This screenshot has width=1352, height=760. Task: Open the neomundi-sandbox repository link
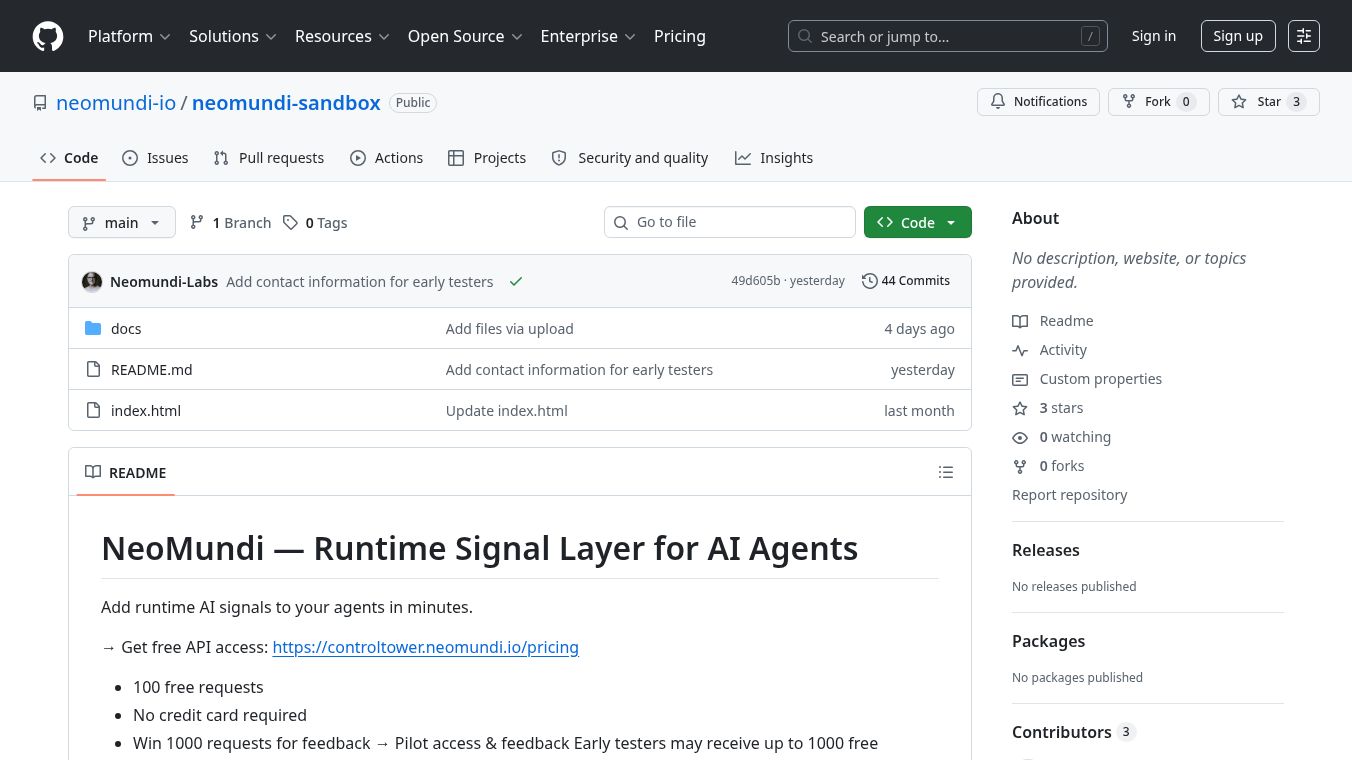[286, 103]
